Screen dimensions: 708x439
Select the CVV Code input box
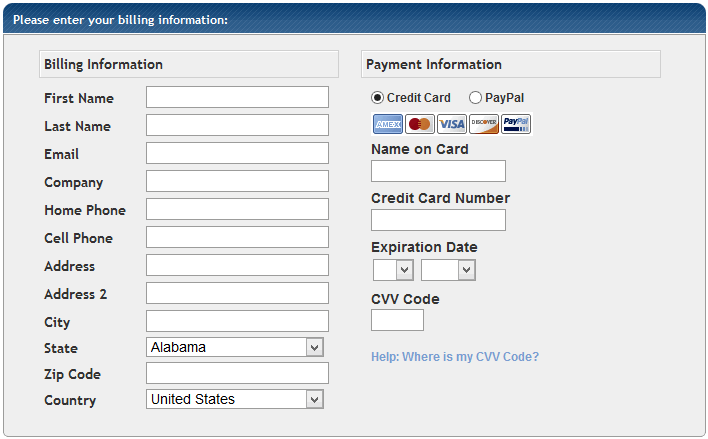tap(397, 320)
